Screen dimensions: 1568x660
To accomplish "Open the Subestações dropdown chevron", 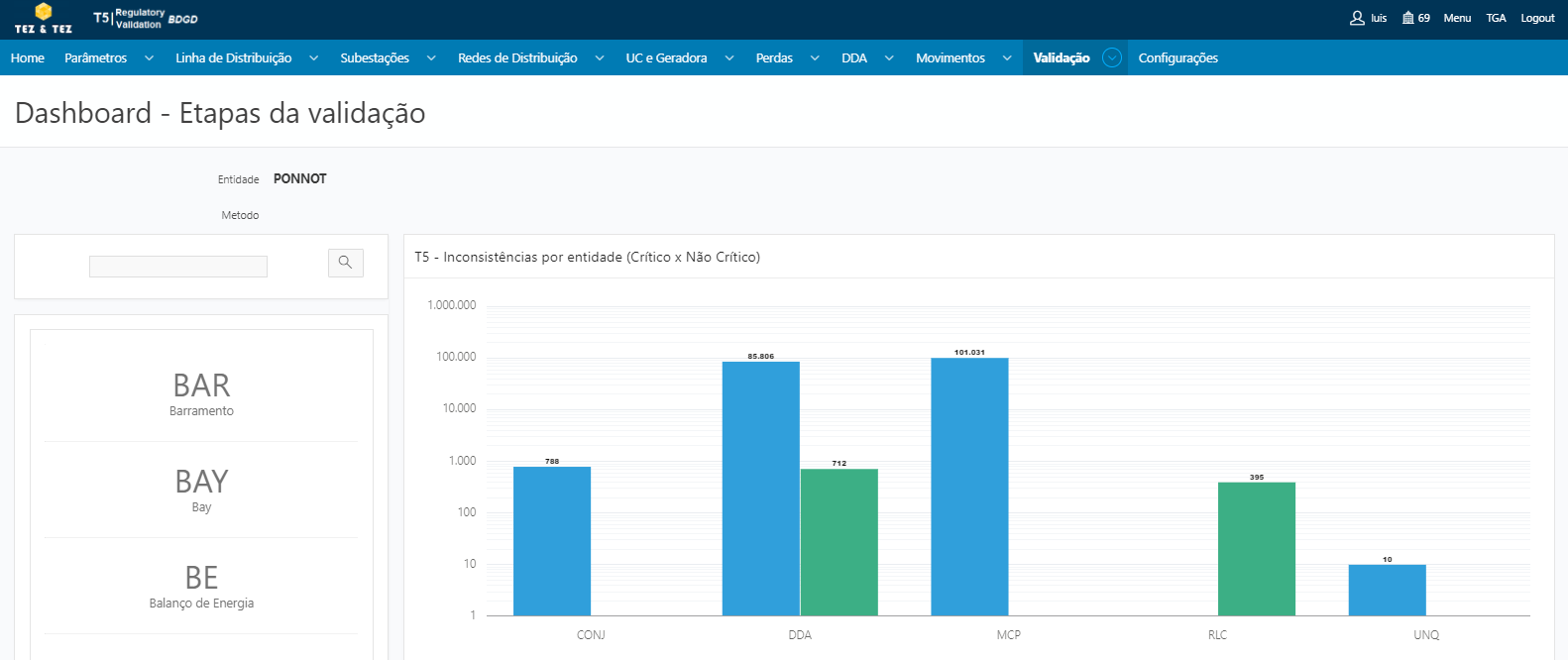I will click(431, 58).
